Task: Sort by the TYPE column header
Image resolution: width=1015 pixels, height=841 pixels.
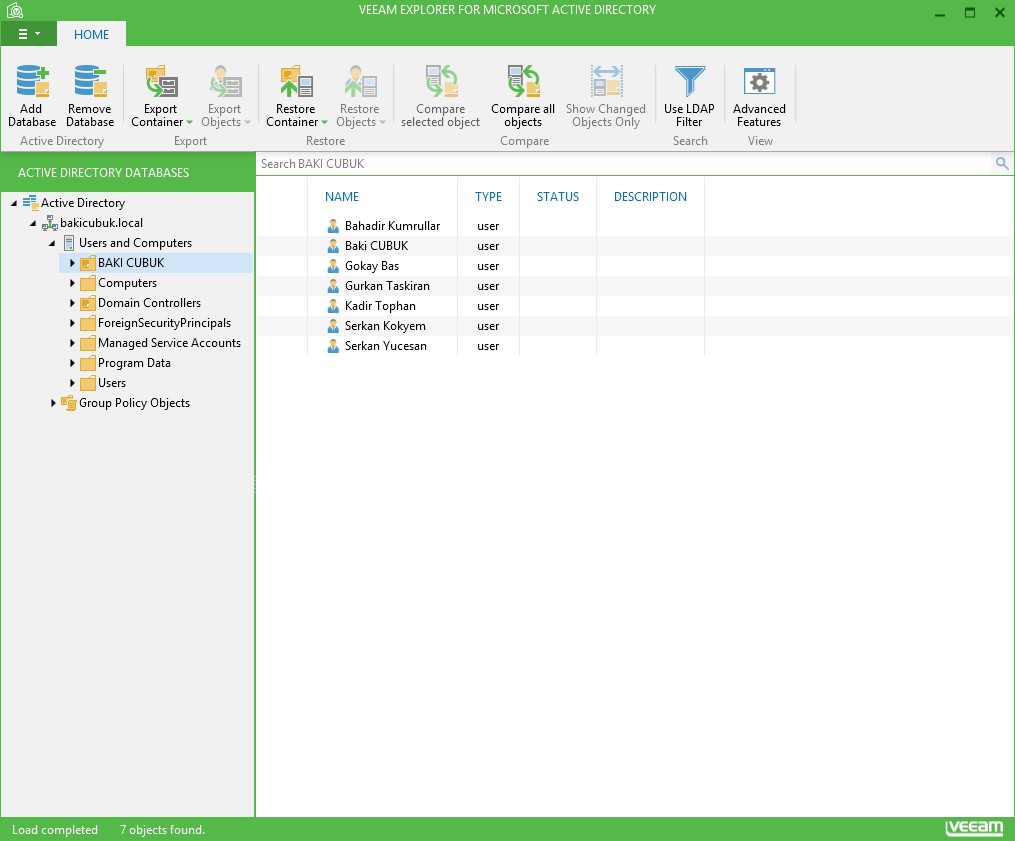Action: 488,197
